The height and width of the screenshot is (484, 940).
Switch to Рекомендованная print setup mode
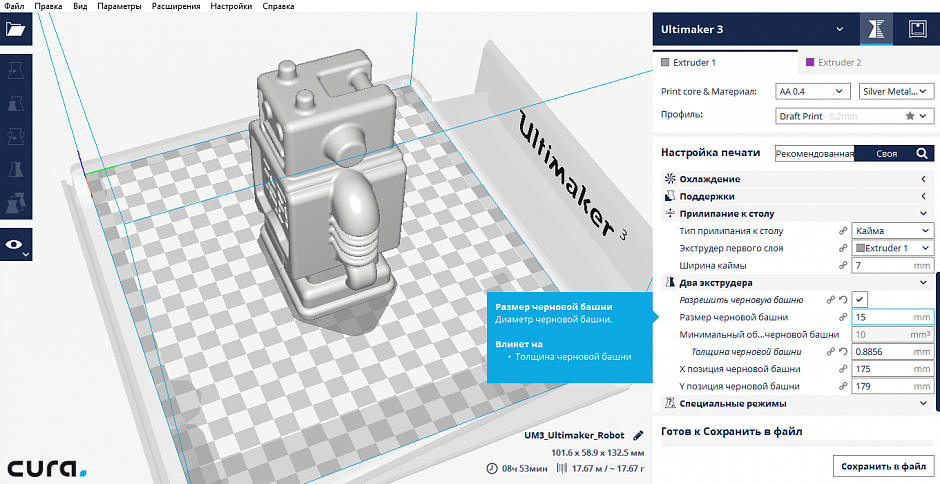click(814, 154)
